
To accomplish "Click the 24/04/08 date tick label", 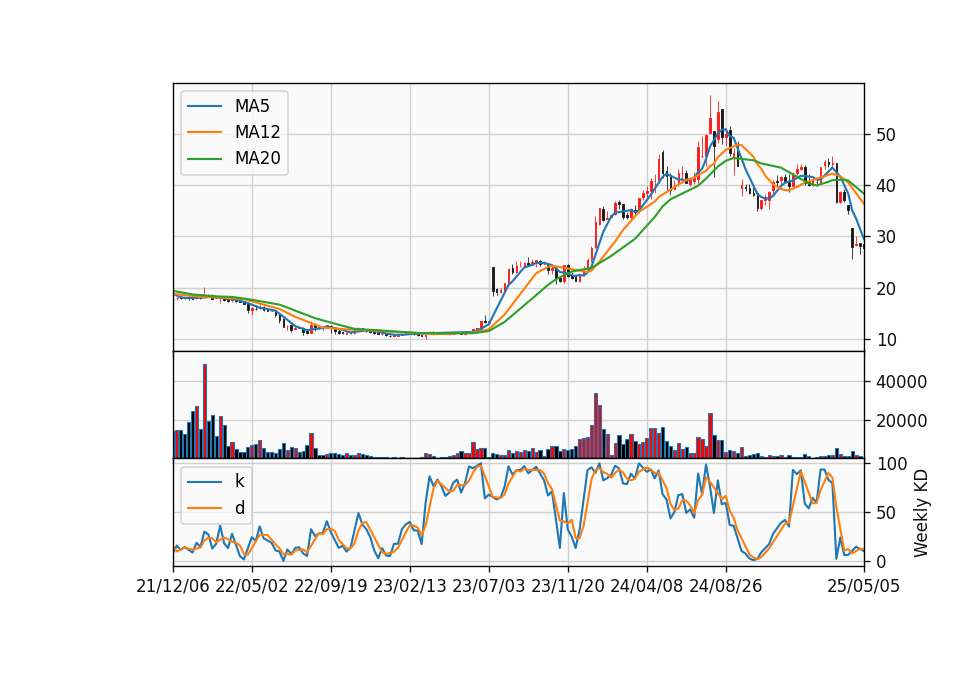I will pyautogui.click(x=647, y=586).
